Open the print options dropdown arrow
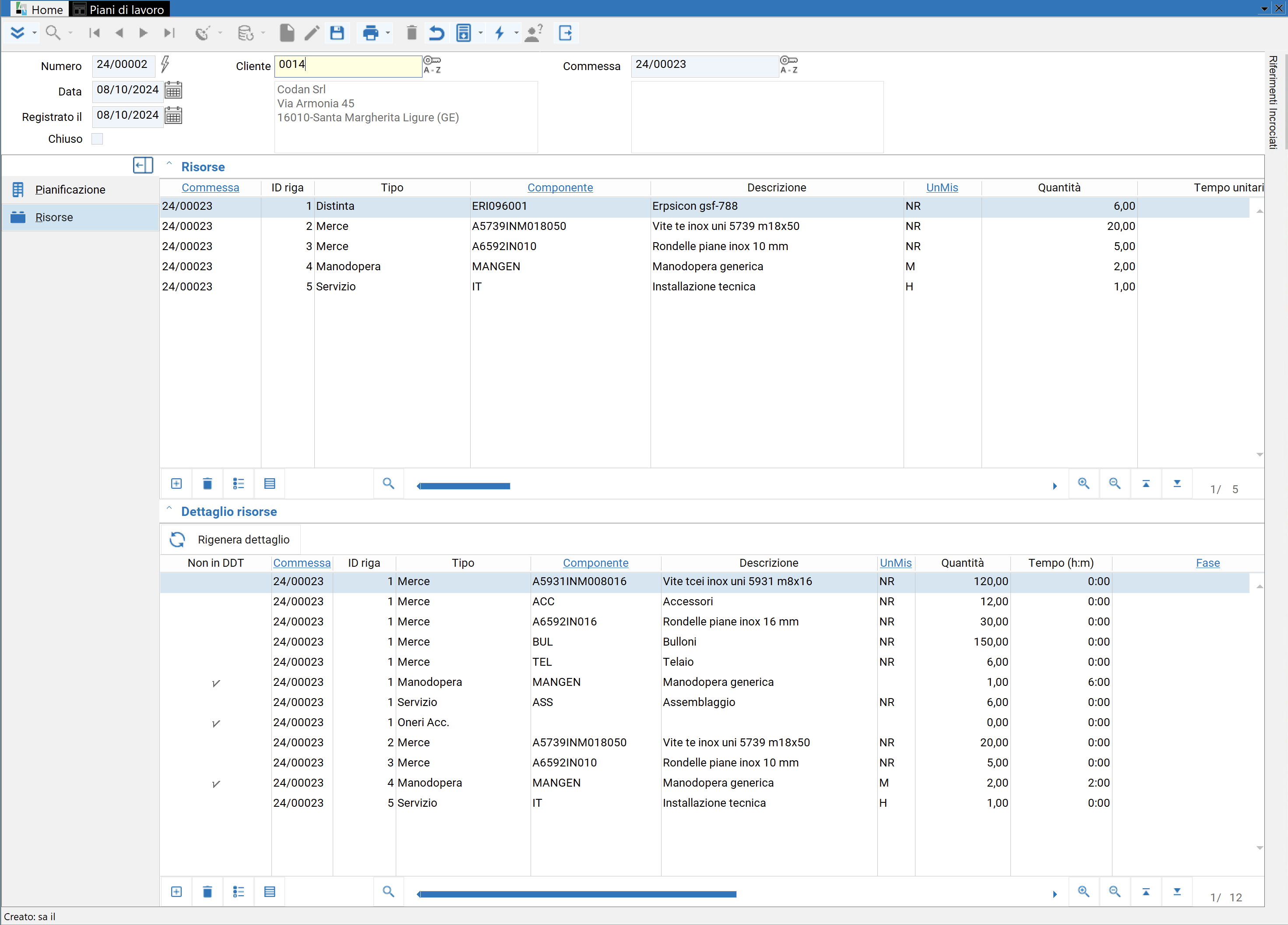 388,33
